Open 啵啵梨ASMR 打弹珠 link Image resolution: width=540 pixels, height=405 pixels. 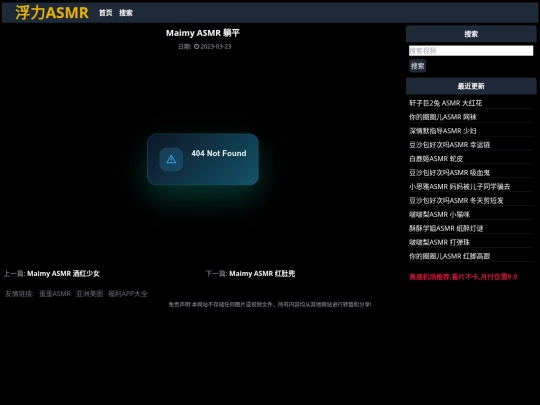439,242
